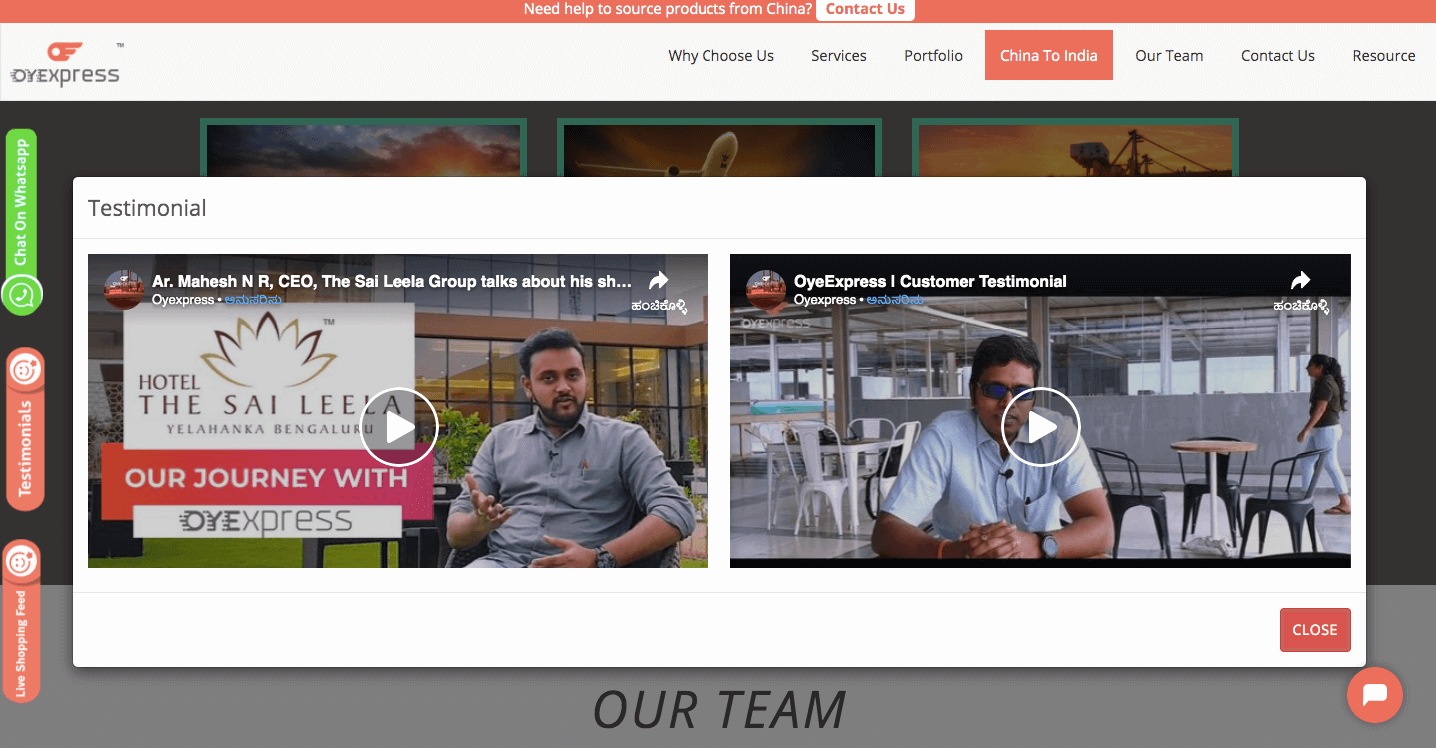Click the WhatsApp chat icon
The image size is (1436, 748).
click(x=22, y=295)
